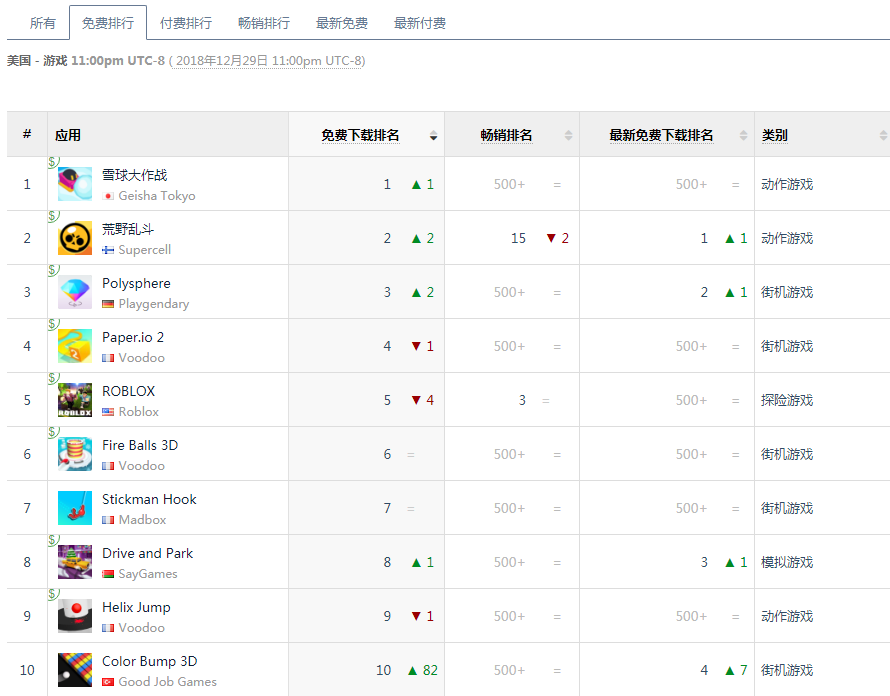Switch to the 付费排行 tab
Image resolution: width=890 pixels, height=696 pixels.
click(186, 23)
